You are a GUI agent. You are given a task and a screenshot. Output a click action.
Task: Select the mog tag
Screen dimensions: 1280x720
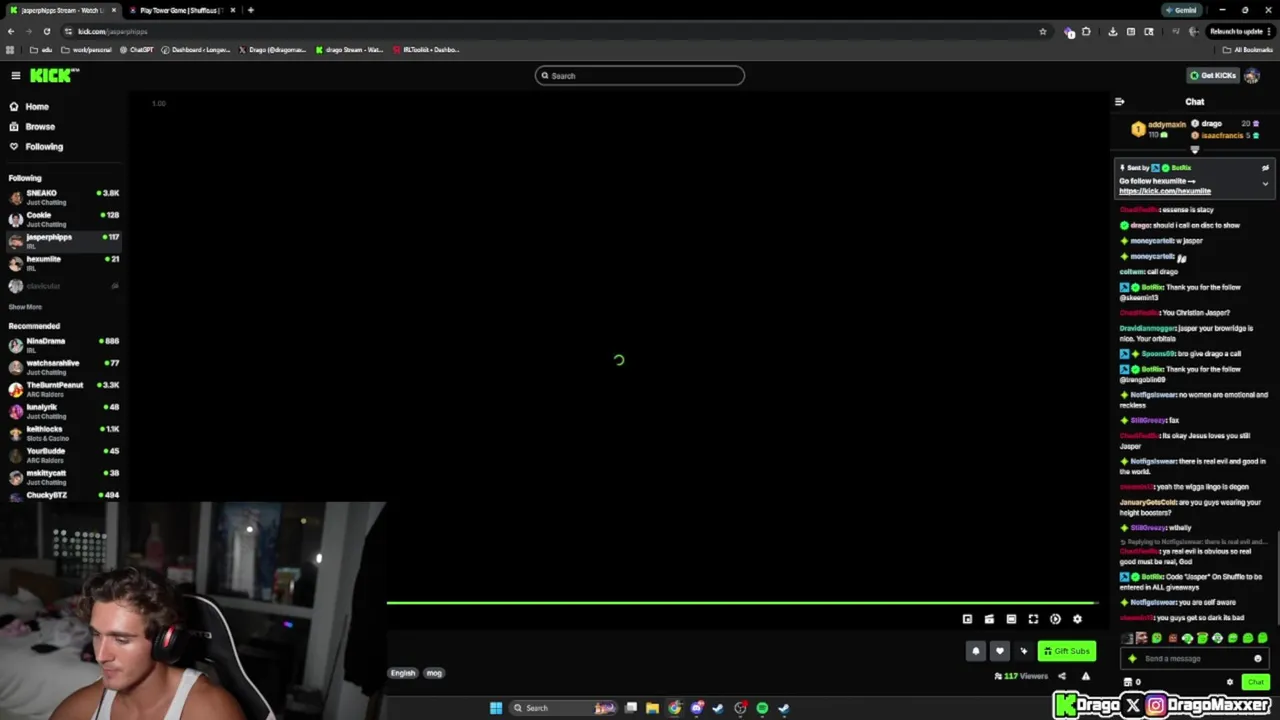tap(434, 673)
